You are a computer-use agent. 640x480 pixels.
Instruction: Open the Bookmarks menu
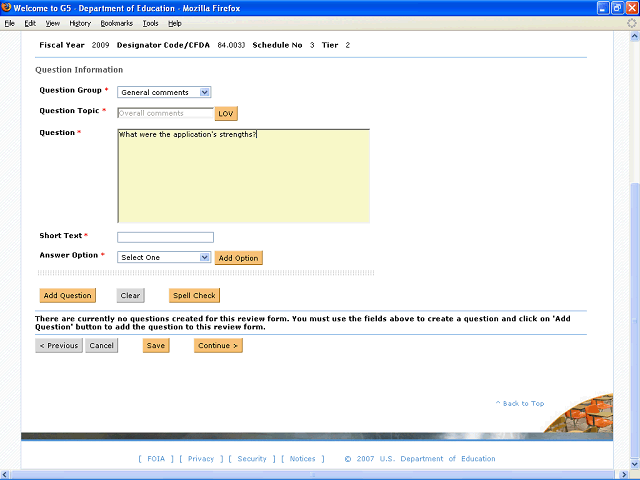point(117,24)
